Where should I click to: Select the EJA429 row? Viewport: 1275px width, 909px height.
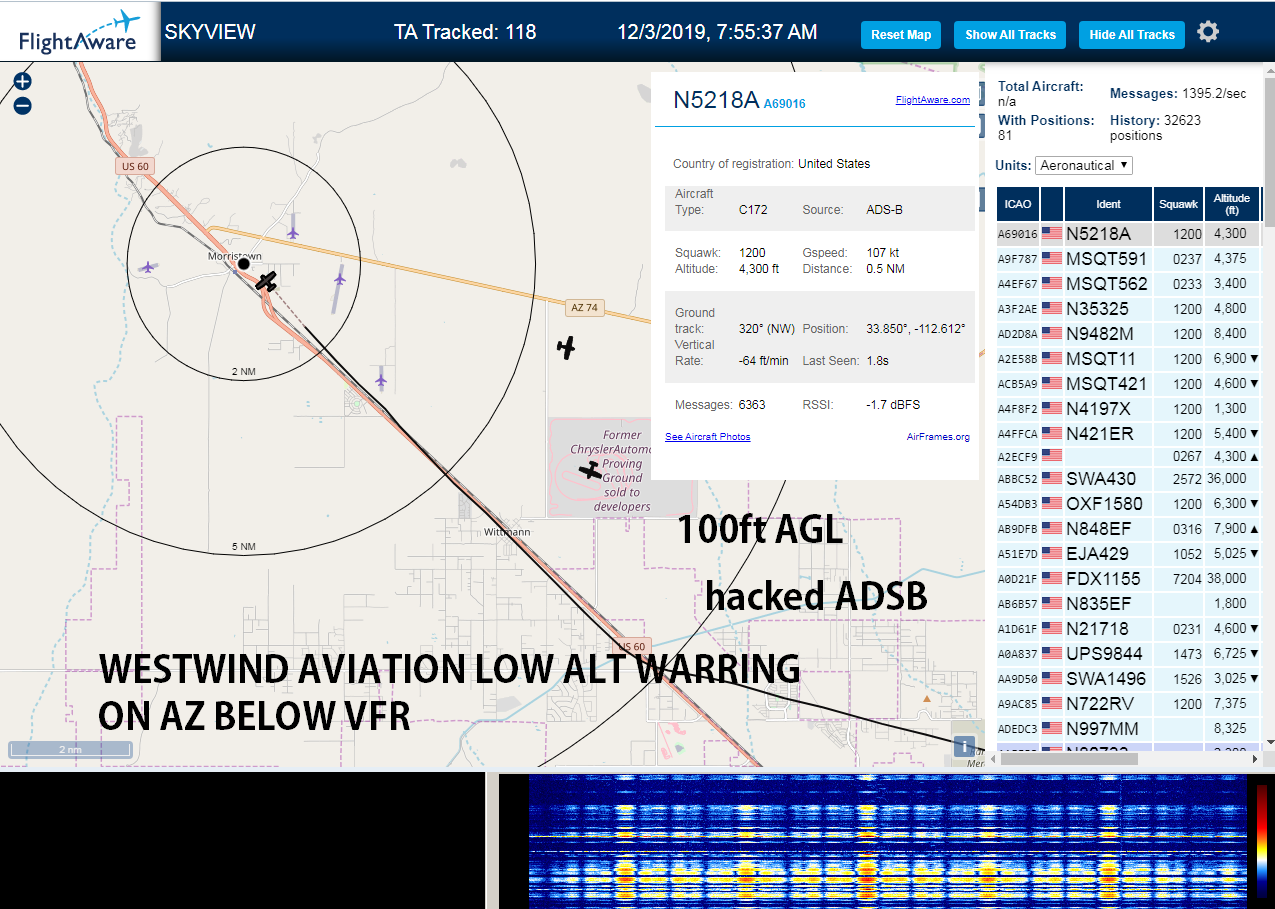[1128, 554]
